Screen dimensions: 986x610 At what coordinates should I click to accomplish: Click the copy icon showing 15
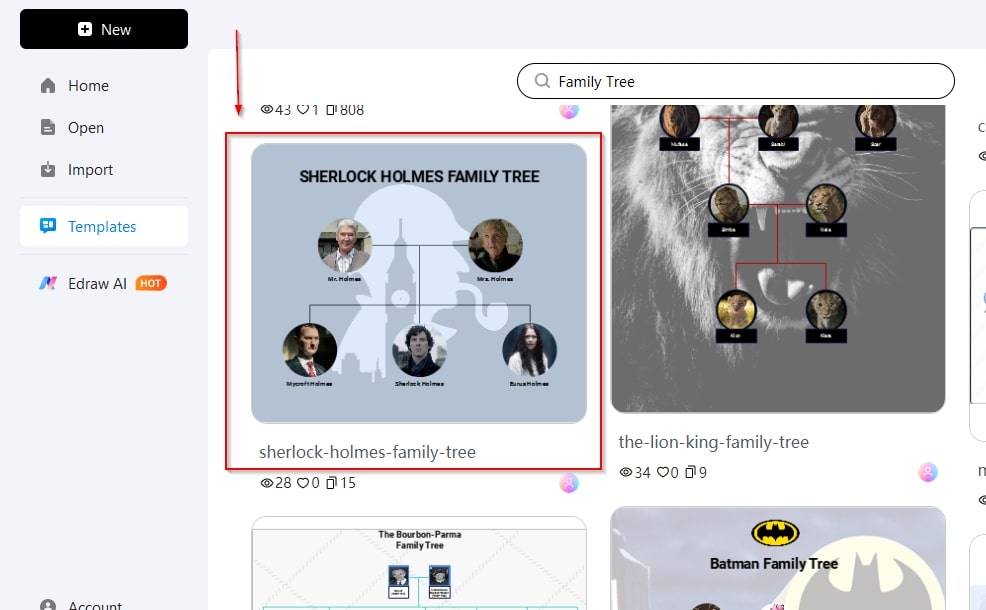[331, 483]
